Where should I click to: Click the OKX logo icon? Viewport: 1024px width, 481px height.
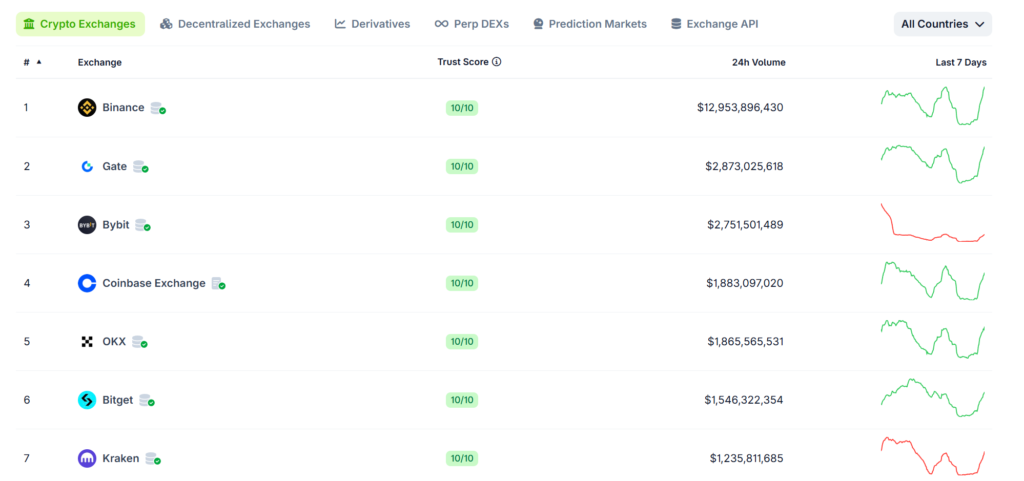pyautogui.click(x=87, y=342)
